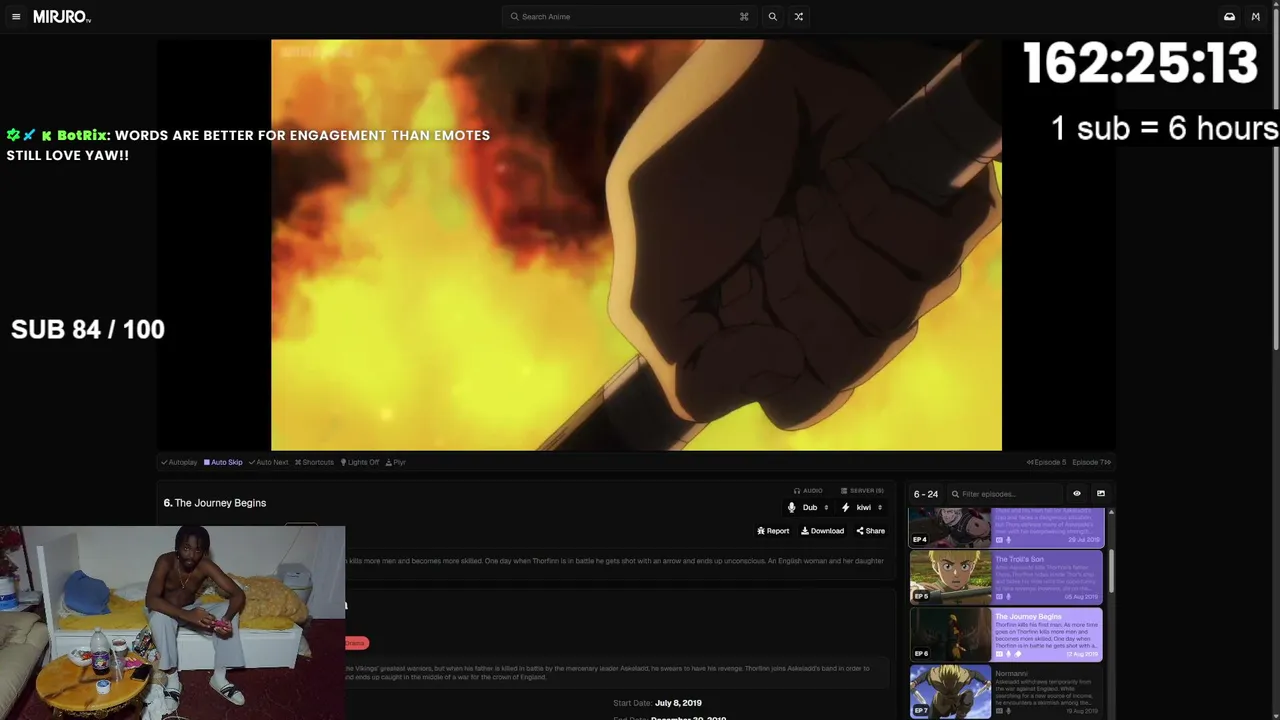Disable Auto Skip option

click(x=223, y=462)
